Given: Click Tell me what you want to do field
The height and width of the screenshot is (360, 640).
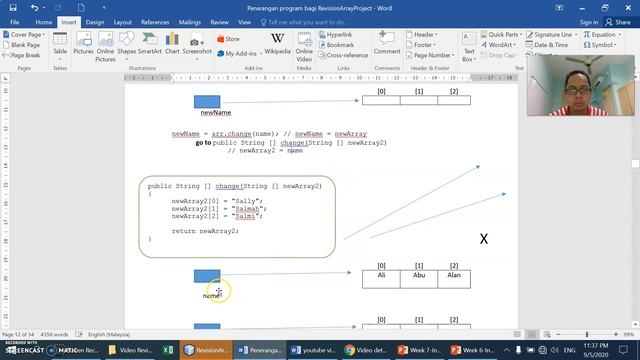Looking at the screenshot, I should click(x=304, y=22).
